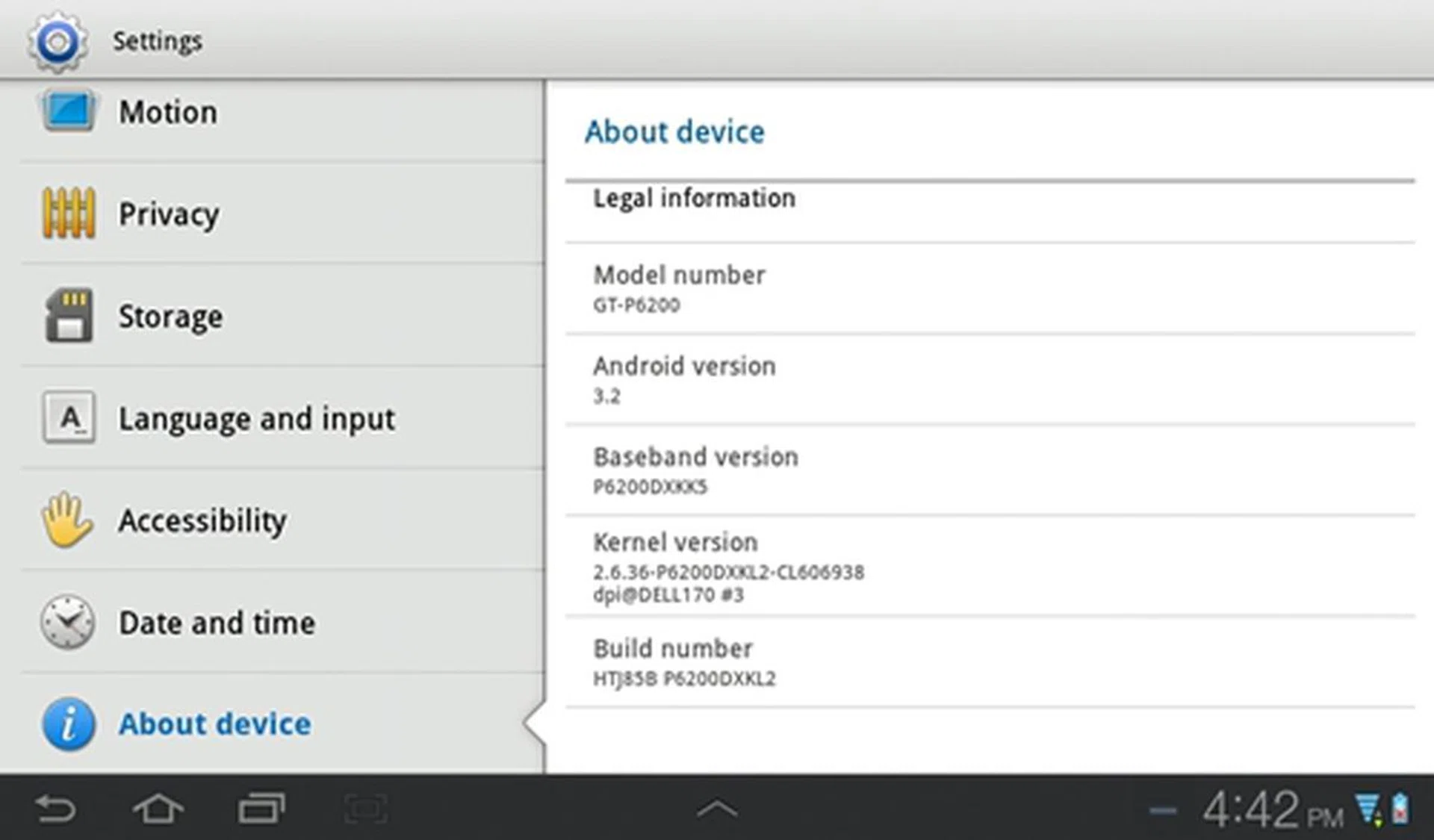
Task: Switch to the Privacy settings section
Action: tap(169, 213)
